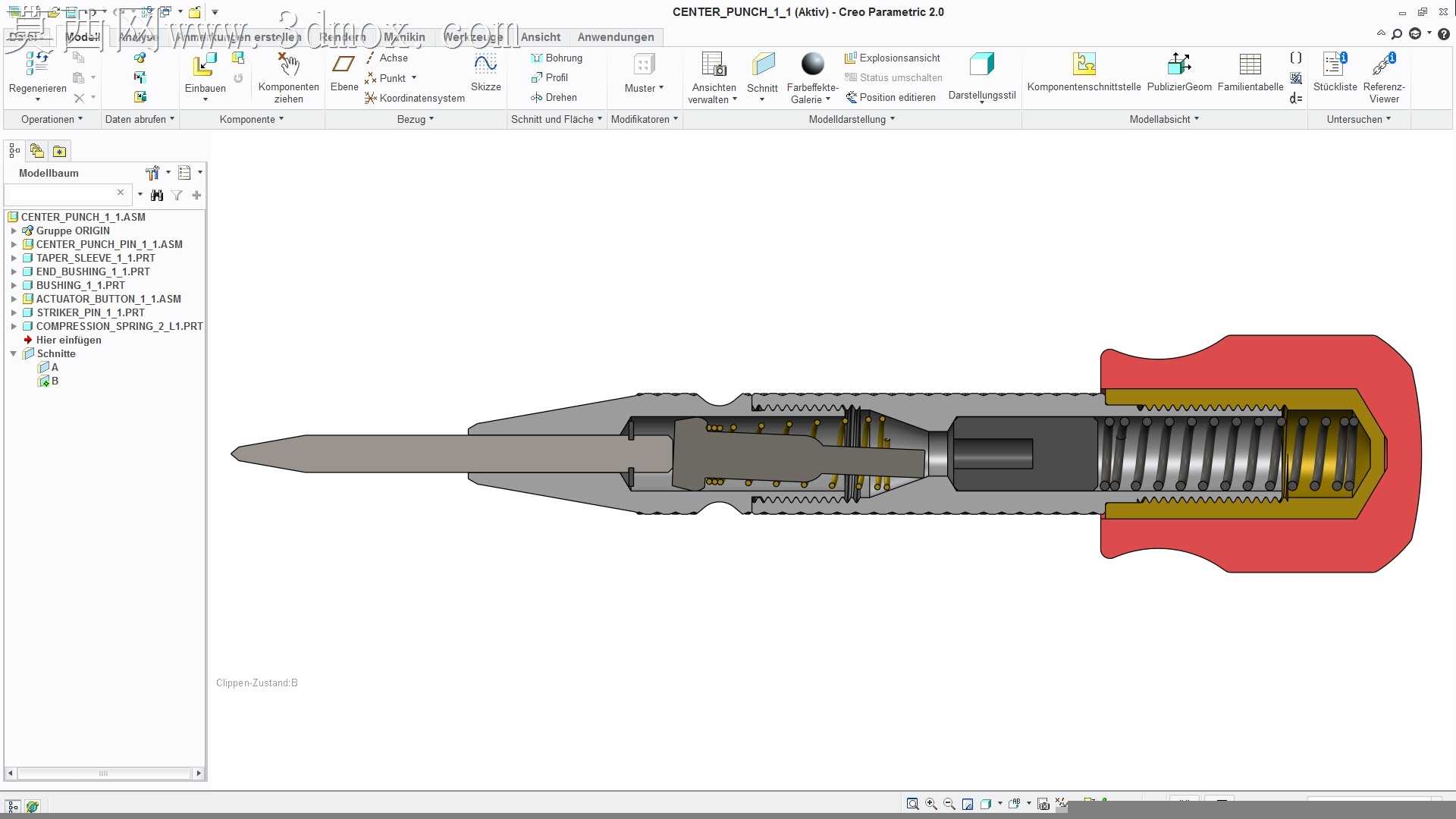Expand the TAPER_SLEEVE_1_1.PRT node
The width and height of the screenshot is (1456, 819).
14,258
